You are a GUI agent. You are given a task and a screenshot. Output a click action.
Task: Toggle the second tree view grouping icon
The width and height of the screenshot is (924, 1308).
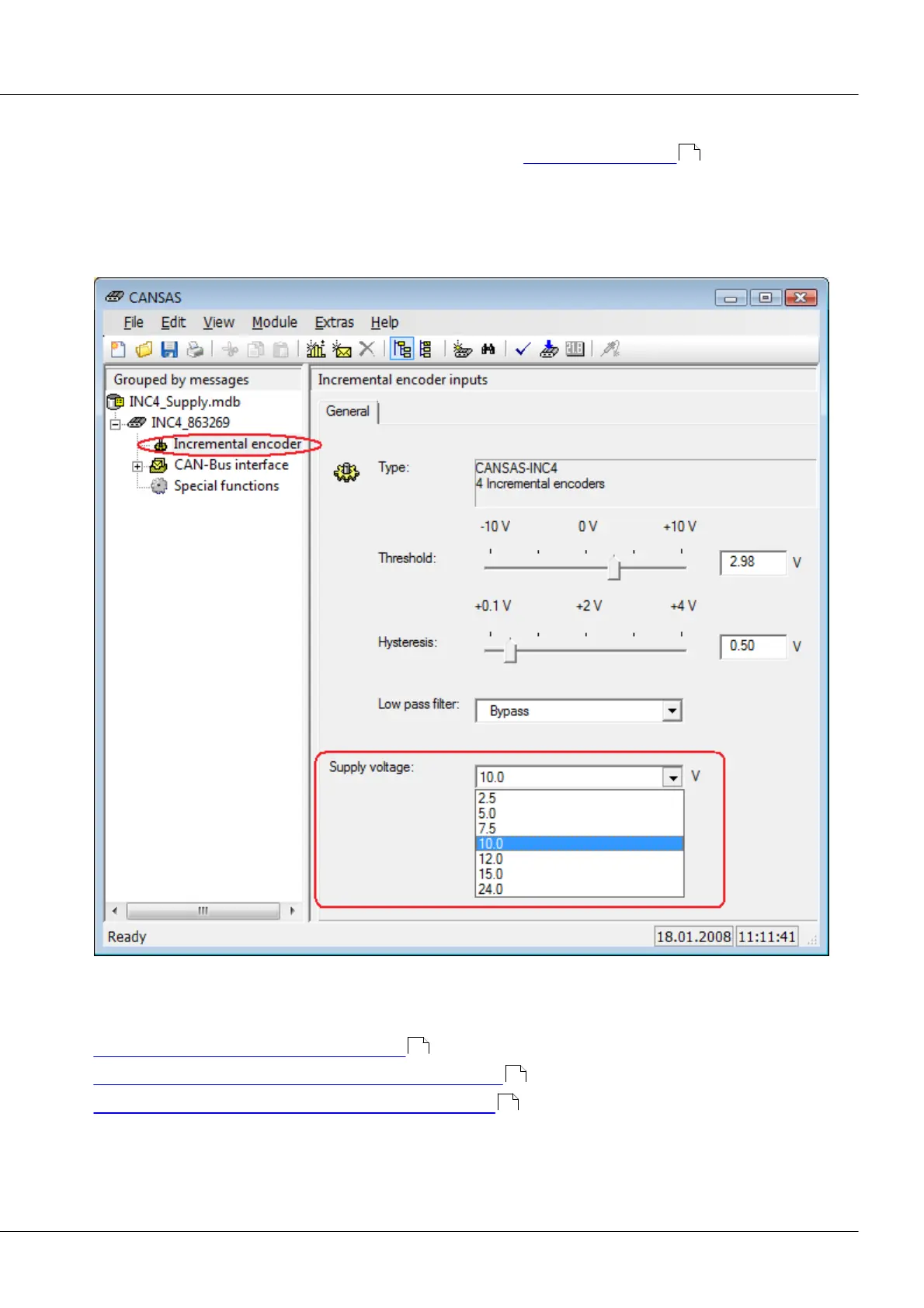click(x=426, y=350)
